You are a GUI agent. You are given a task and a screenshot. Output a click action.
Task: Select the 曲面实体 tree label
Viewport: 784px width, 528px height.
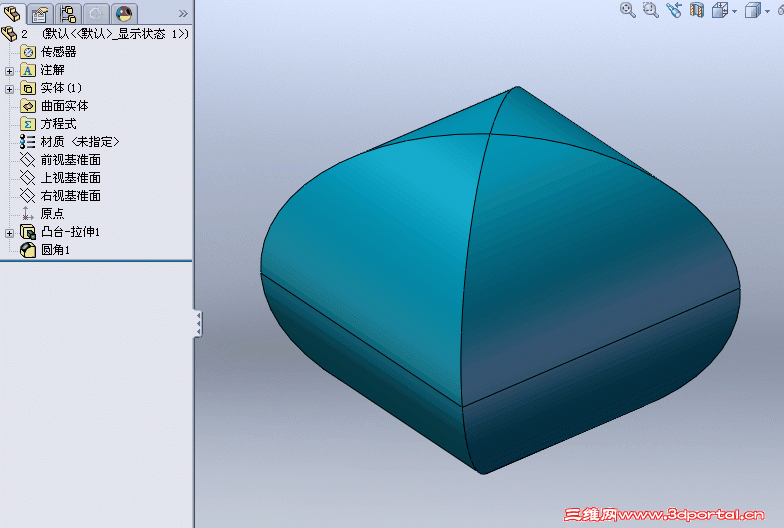(x=64, y=106)
